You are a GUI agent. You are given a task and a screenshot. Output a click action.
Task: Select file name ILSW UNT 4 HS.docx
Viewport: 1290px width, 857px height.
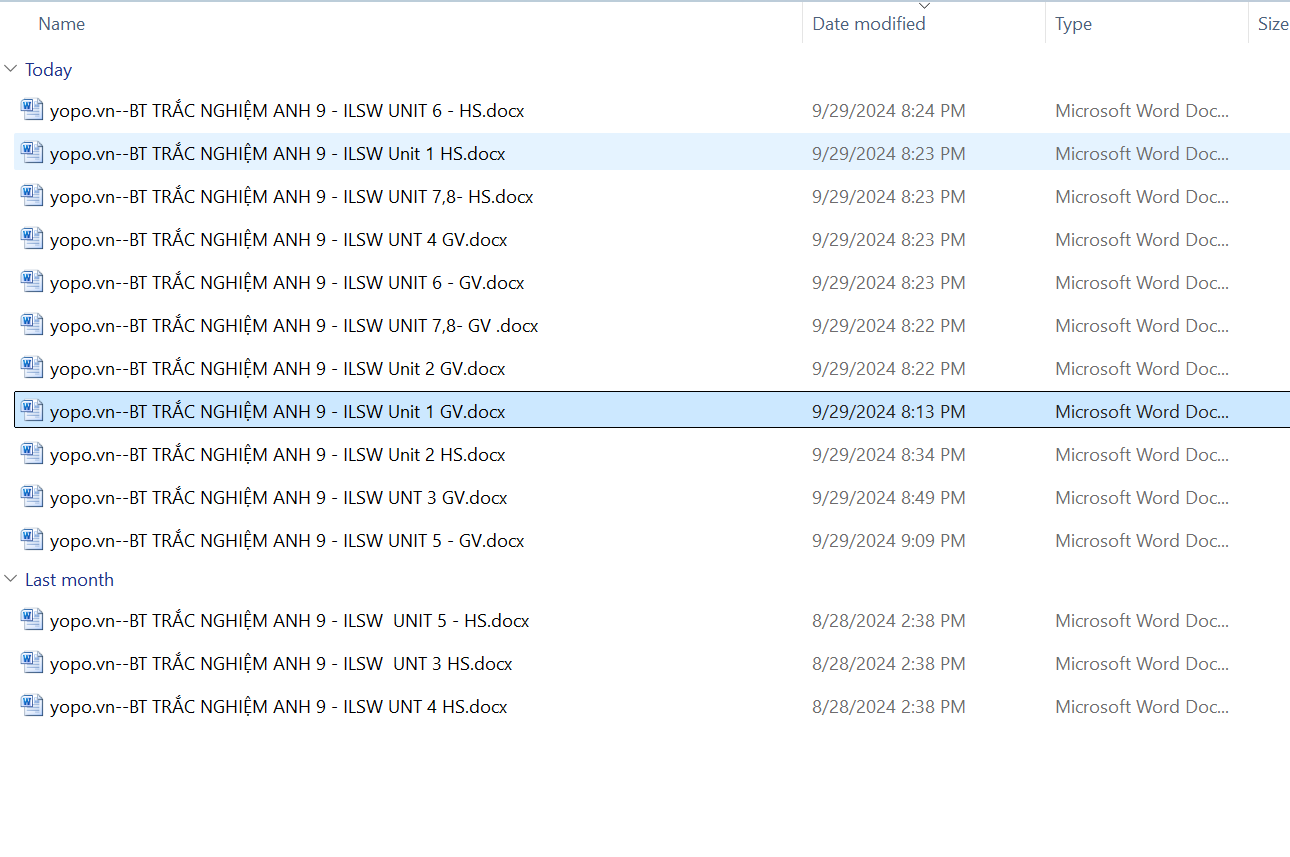tap(279, 707)
